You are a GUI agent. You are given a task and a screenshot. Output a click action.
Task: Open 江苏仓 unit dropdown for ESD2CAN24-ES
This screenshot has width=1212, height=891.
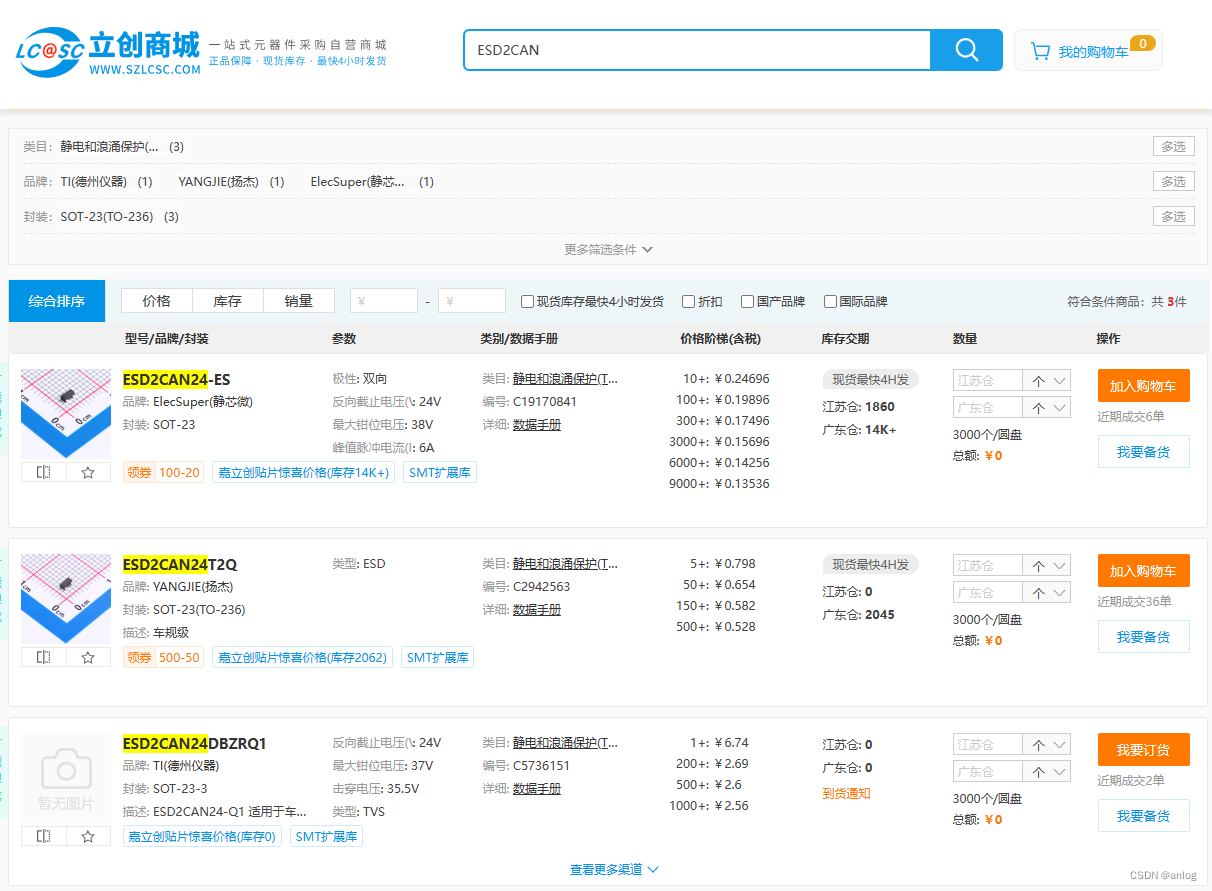(x=1046, y=380)
